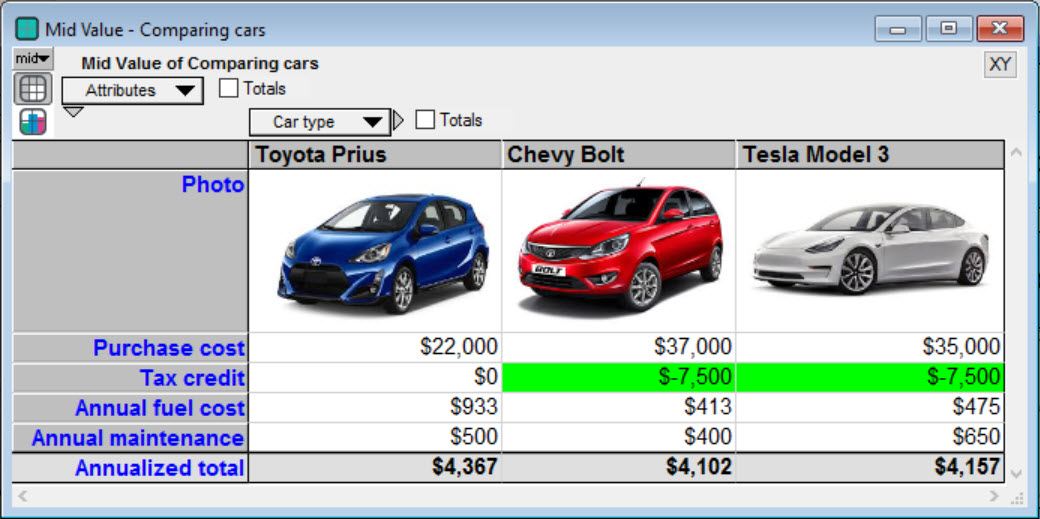Select the $475 annual fuel cost cell
The width and height of the screenshot is (1040, 519).
tap(870, 407)
